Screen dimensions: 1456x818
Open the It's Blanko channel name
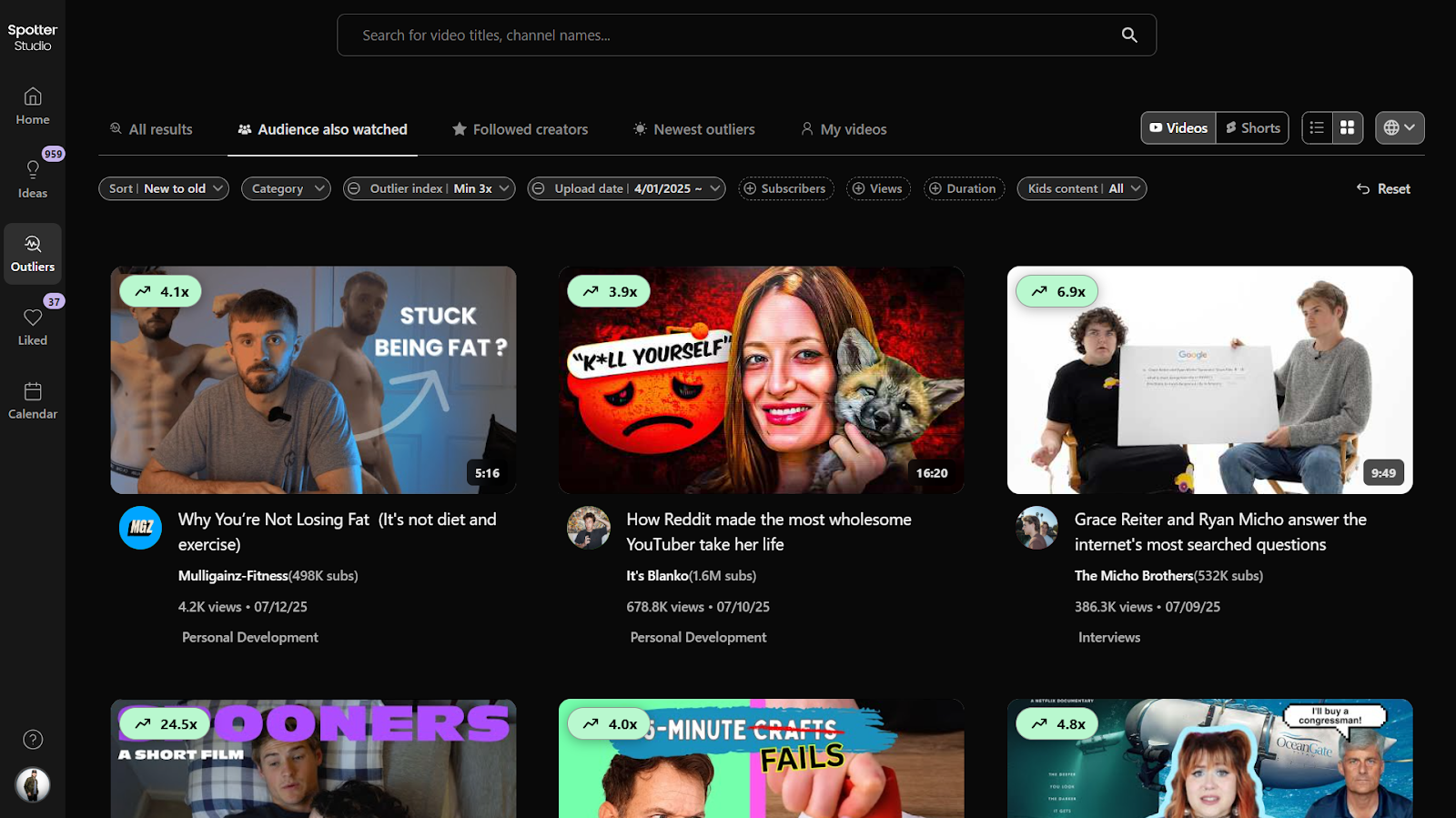tap(657, 575)
